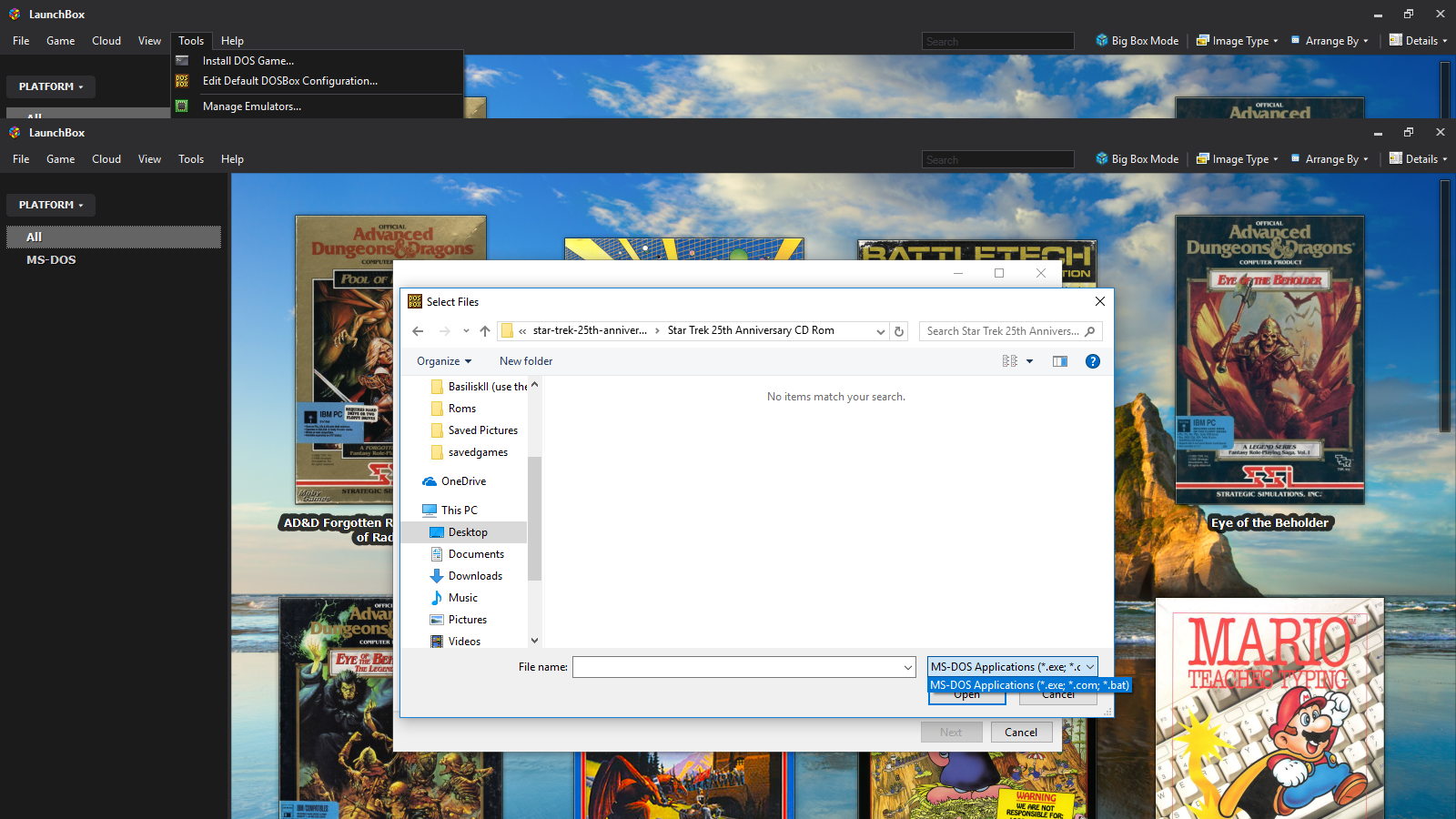Go back in the Select Files dialog
The height and width of the screenshot is (819, 1456).
[x=418, y=331]
